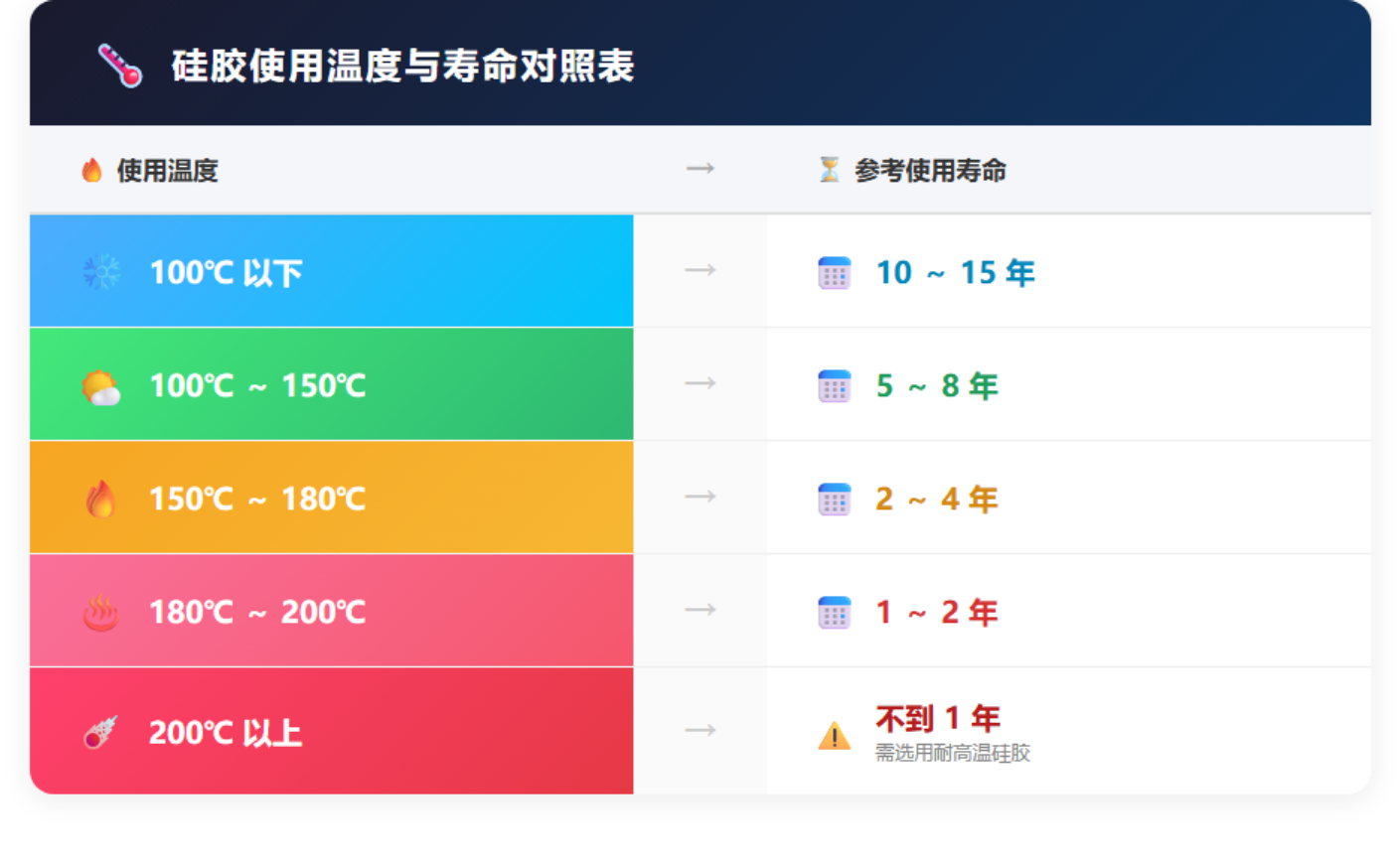Click the calendar icon beside 1 ~ 2 年
Image resolution: width=1400 pixels, height=862 pixels.
tap(834, 612)
